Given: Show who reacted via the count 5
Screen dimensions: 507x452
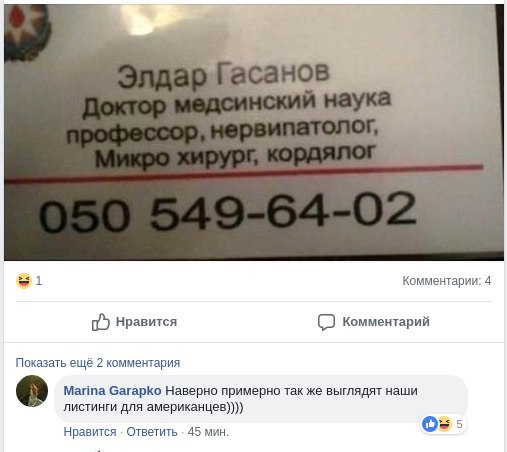Looking at the screenshot, I should coord(459,424).
